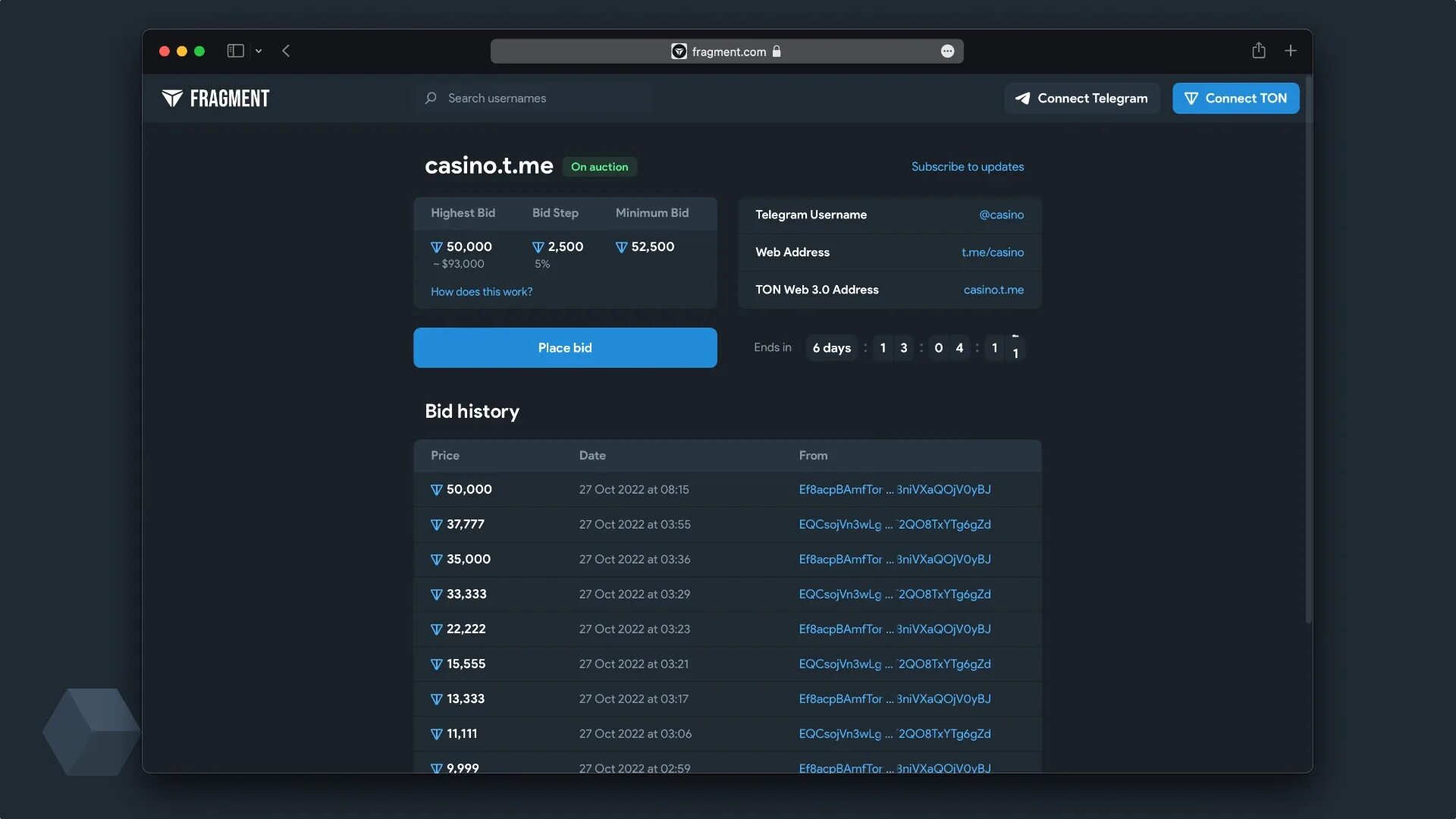The height and width of the screenshot is (819, 1456).
Task: Open the Safari share icon
Action: pos(1259,50)
